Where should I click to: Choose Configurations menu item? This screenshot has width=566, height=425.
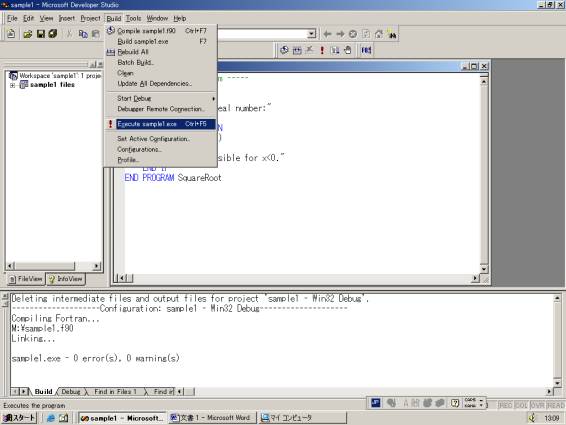point(161,149)
